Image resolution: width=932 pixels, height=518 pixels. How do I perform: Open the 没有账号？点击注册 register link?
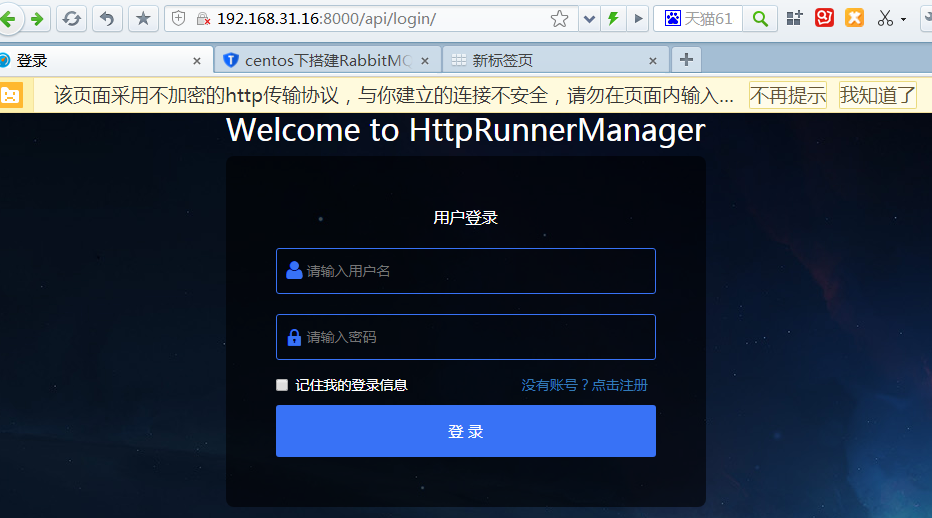coord(585,385)
